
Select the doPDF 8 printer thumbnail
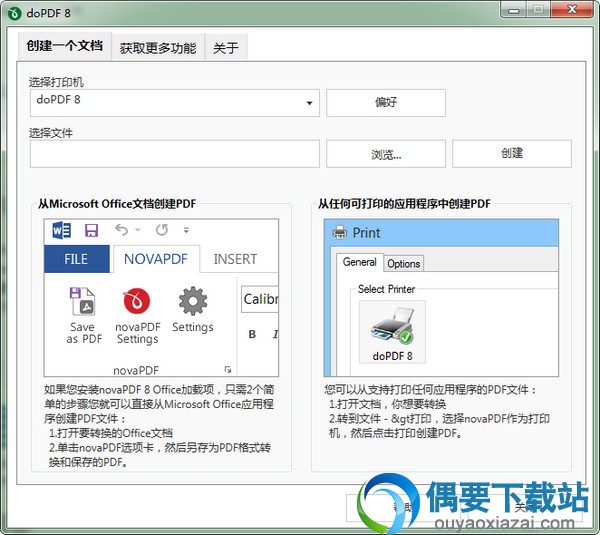pos(392,332)
